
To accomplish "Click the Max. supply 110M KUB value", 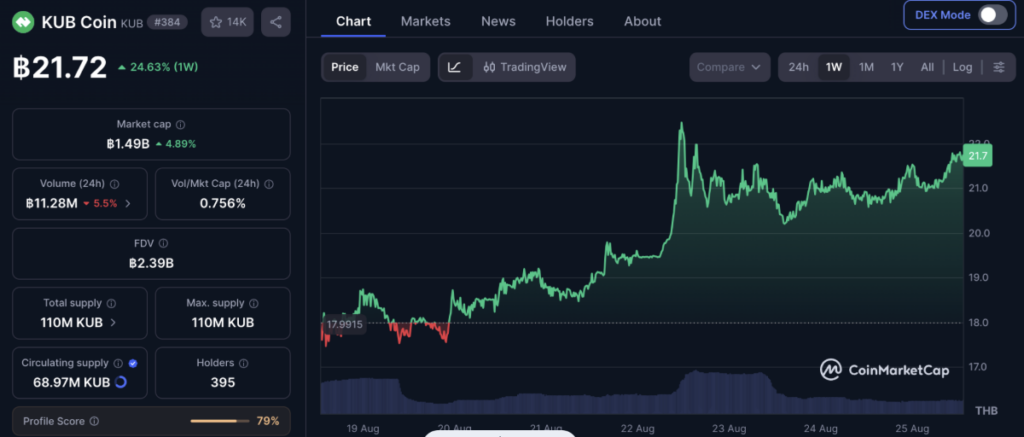I will (x=223, y=323).
